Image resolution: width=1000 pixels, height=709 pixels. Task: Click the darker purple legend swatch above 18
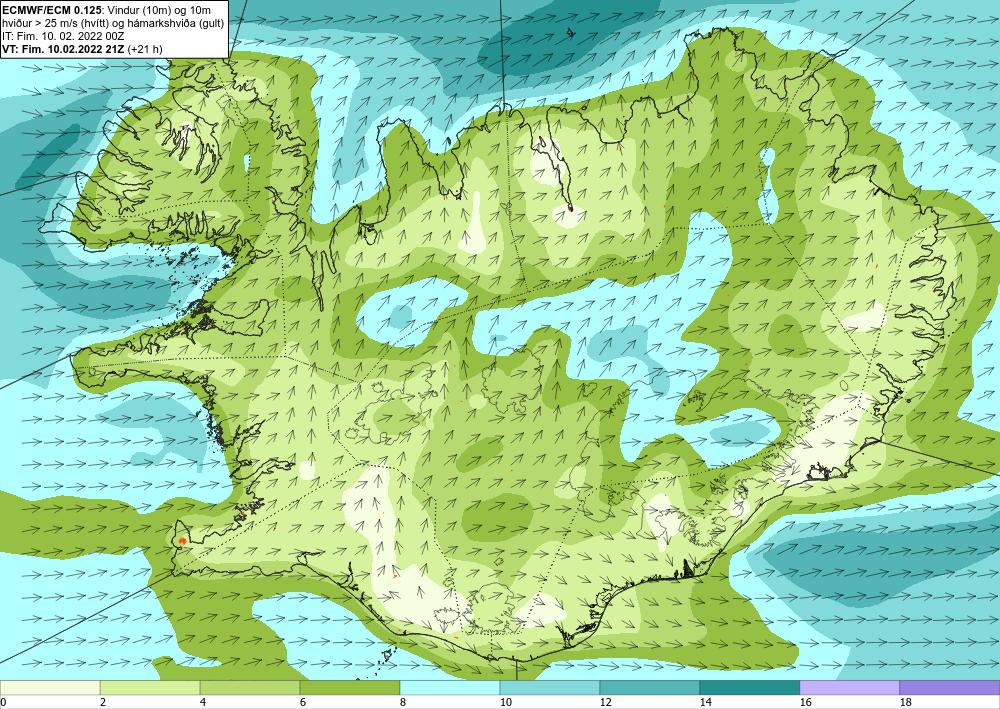click(x=950, y=688)
